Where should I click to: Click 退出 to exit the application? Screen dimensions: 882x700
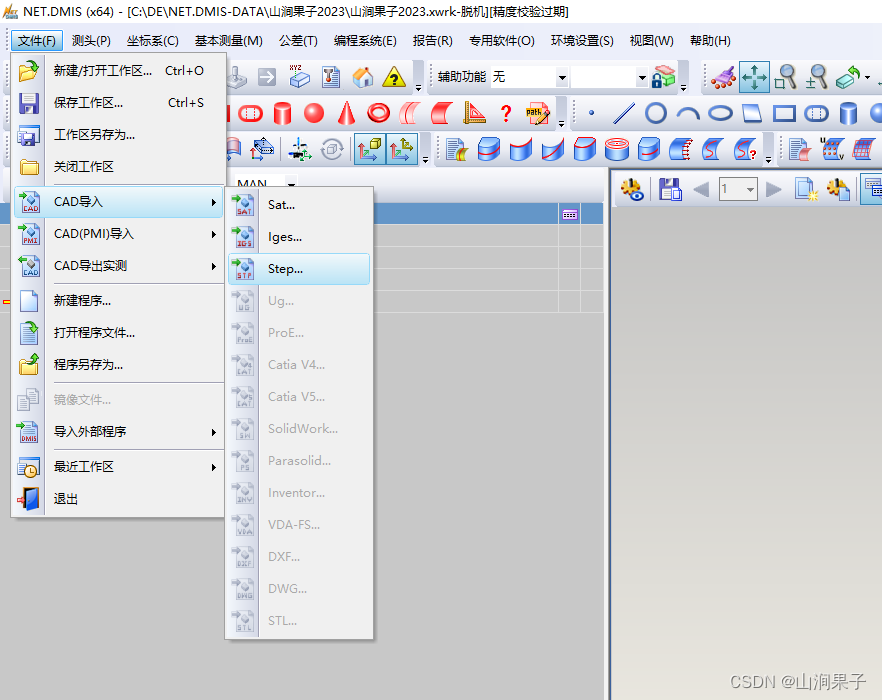[x=118, y=499]
